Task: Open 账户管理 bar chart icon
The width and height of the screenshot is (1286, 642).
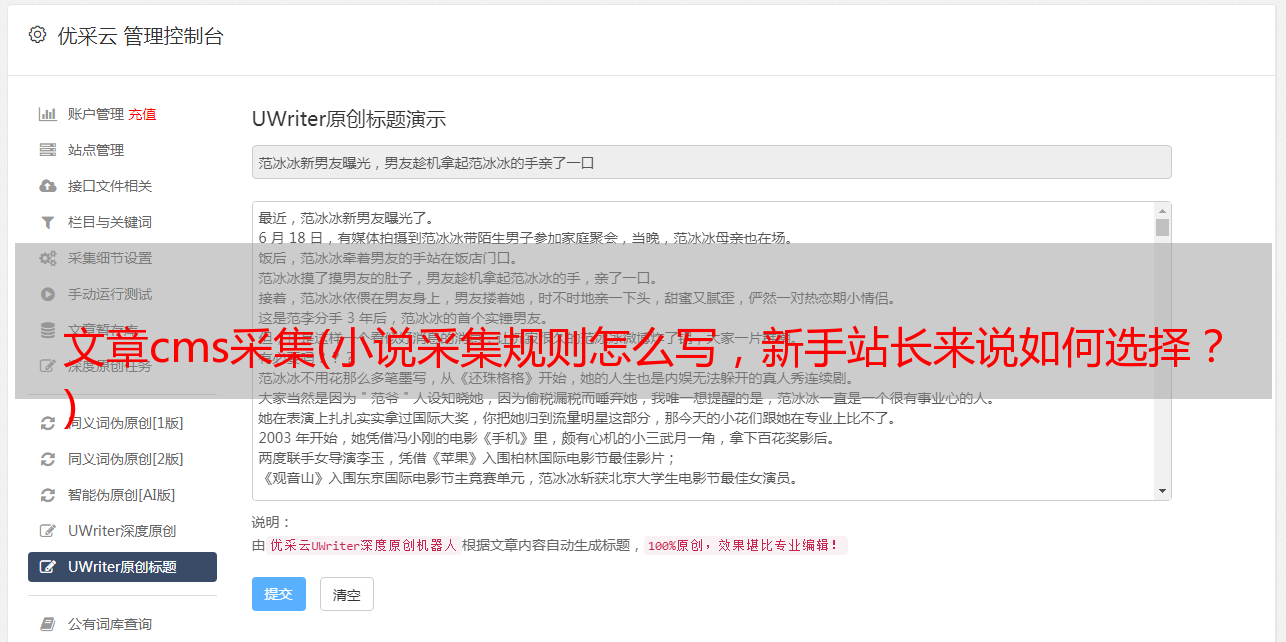Action: tap(47, 114)
